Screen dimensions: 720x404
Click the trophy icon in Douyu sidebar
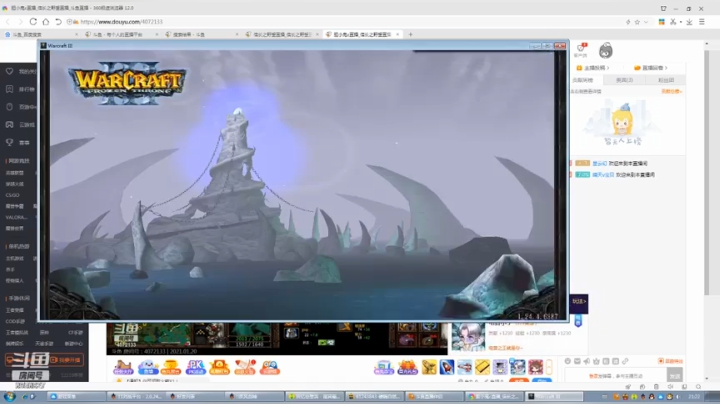coord(10,142)
